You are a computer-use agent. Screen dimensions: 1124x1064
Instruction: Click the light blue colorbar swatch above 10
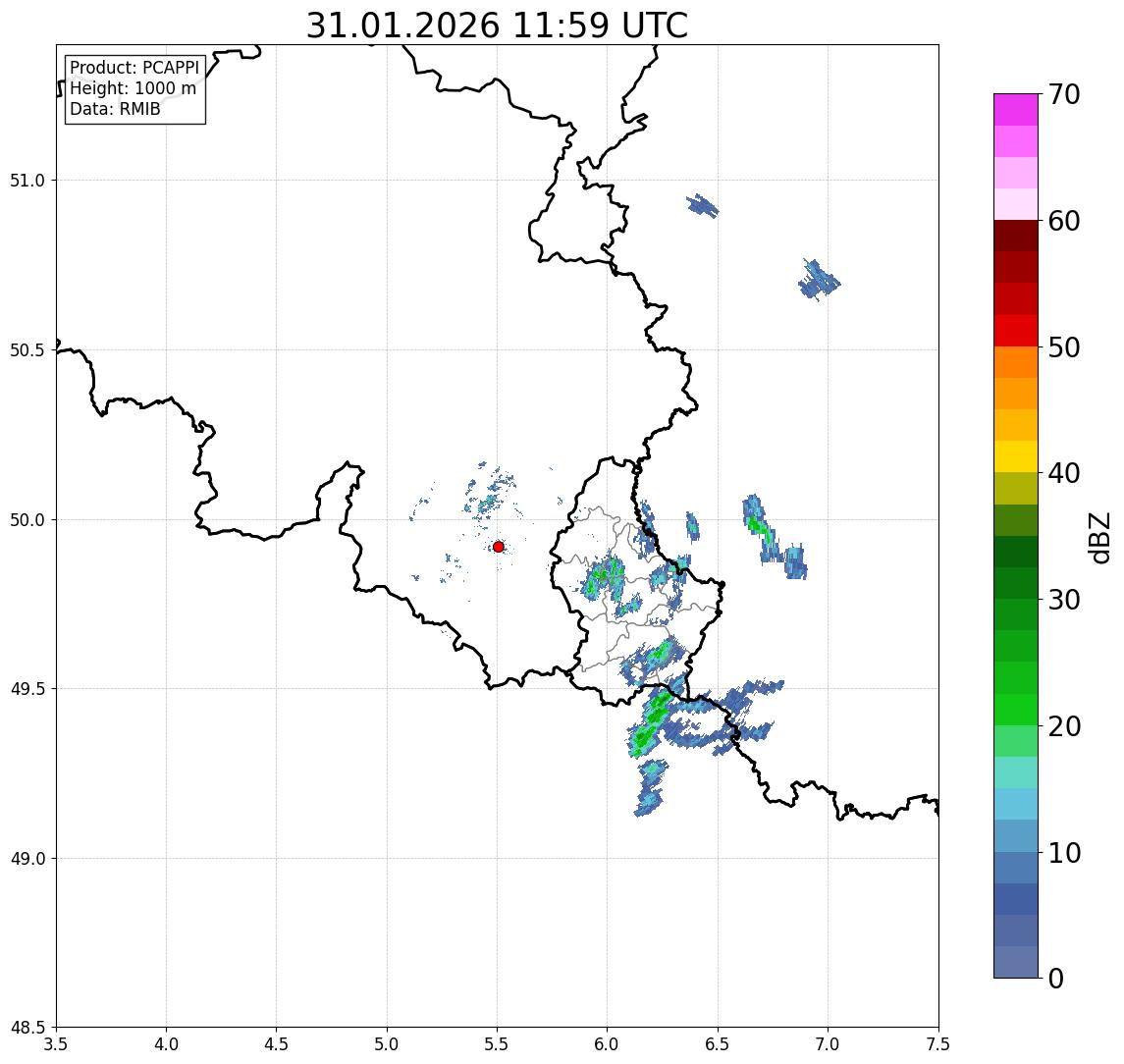[1016, 836]
